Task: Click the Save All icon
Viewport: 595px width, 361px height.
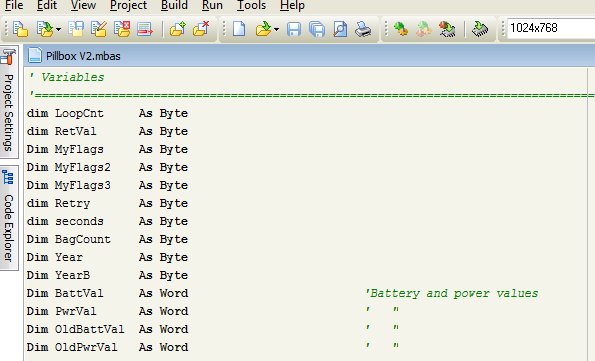Action: (317, 29)
